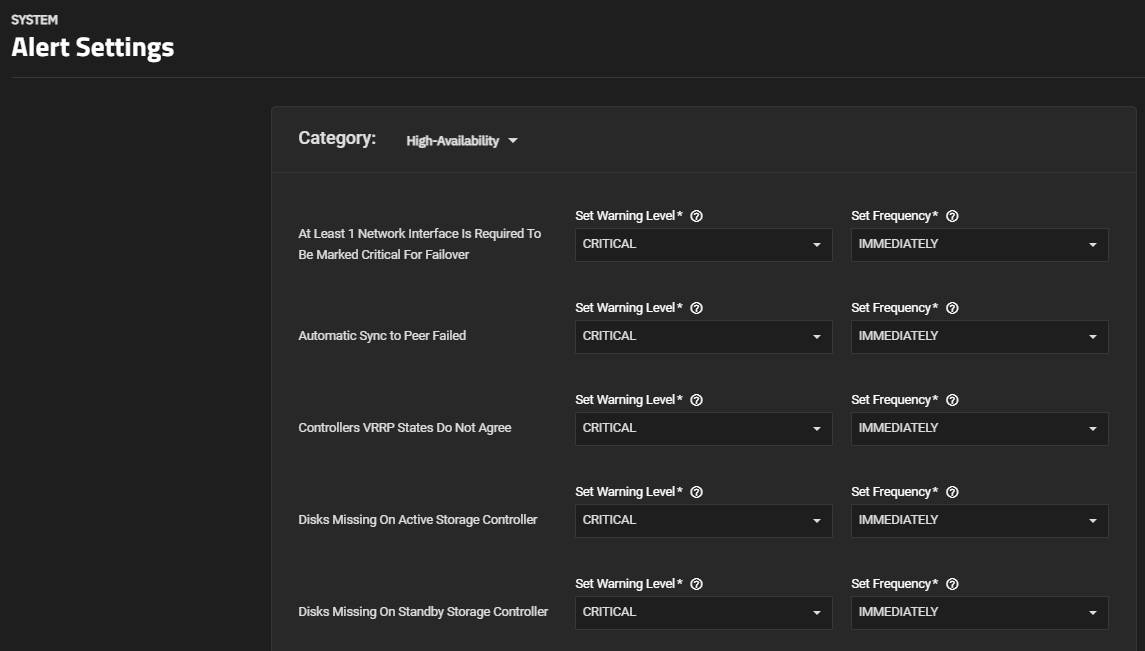Open the High-Availability category dropdown
The height and width of the screenshot is (651, 1145).
pos(462,141)
